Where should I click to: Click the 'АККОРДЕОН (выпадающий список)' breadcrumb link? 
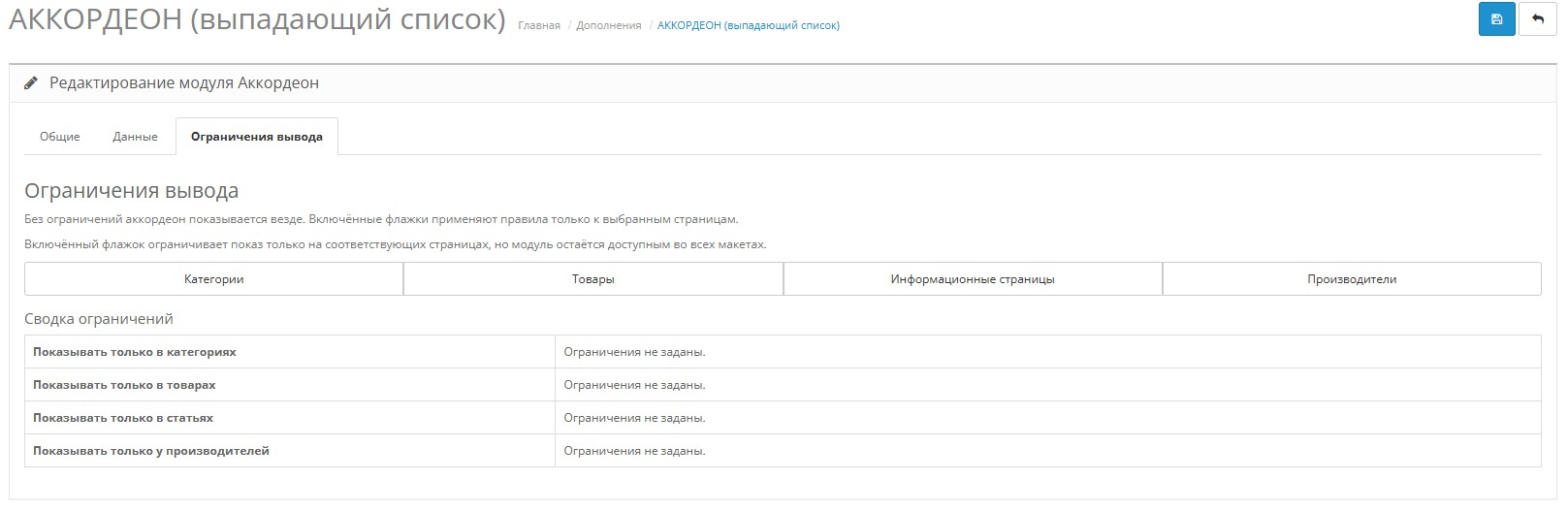(748, 25)
